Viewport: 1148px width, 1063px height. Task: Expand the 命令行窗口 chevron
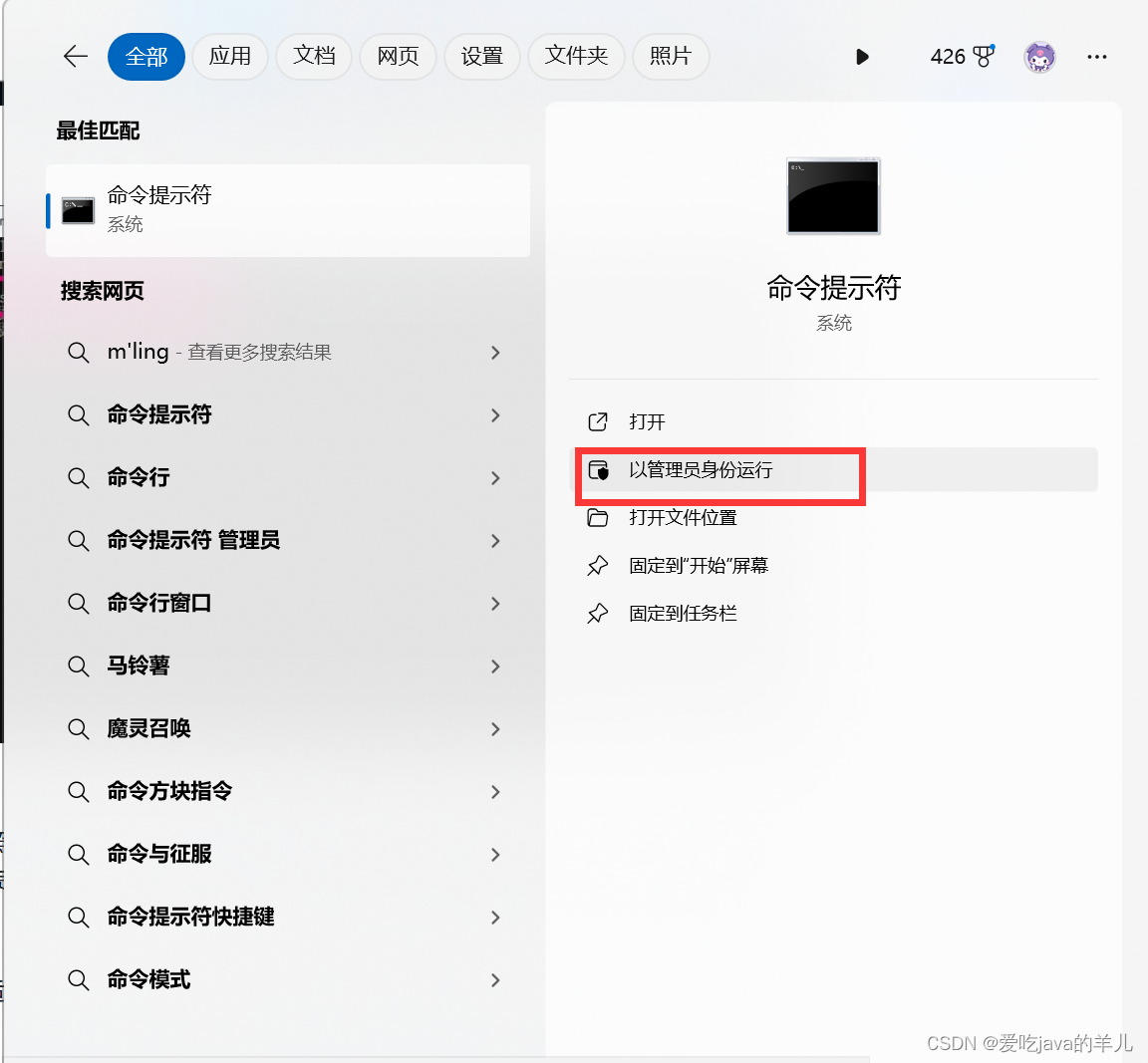(495, 604)
